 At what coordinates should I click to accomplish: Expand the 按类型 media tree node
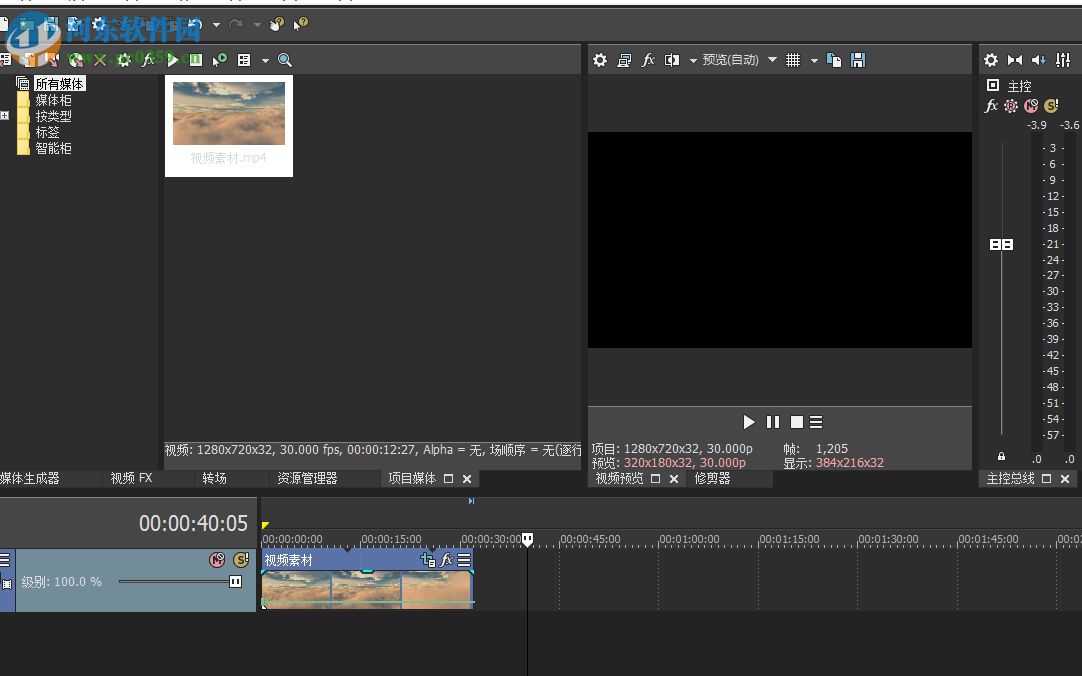(x=5, y=116)
